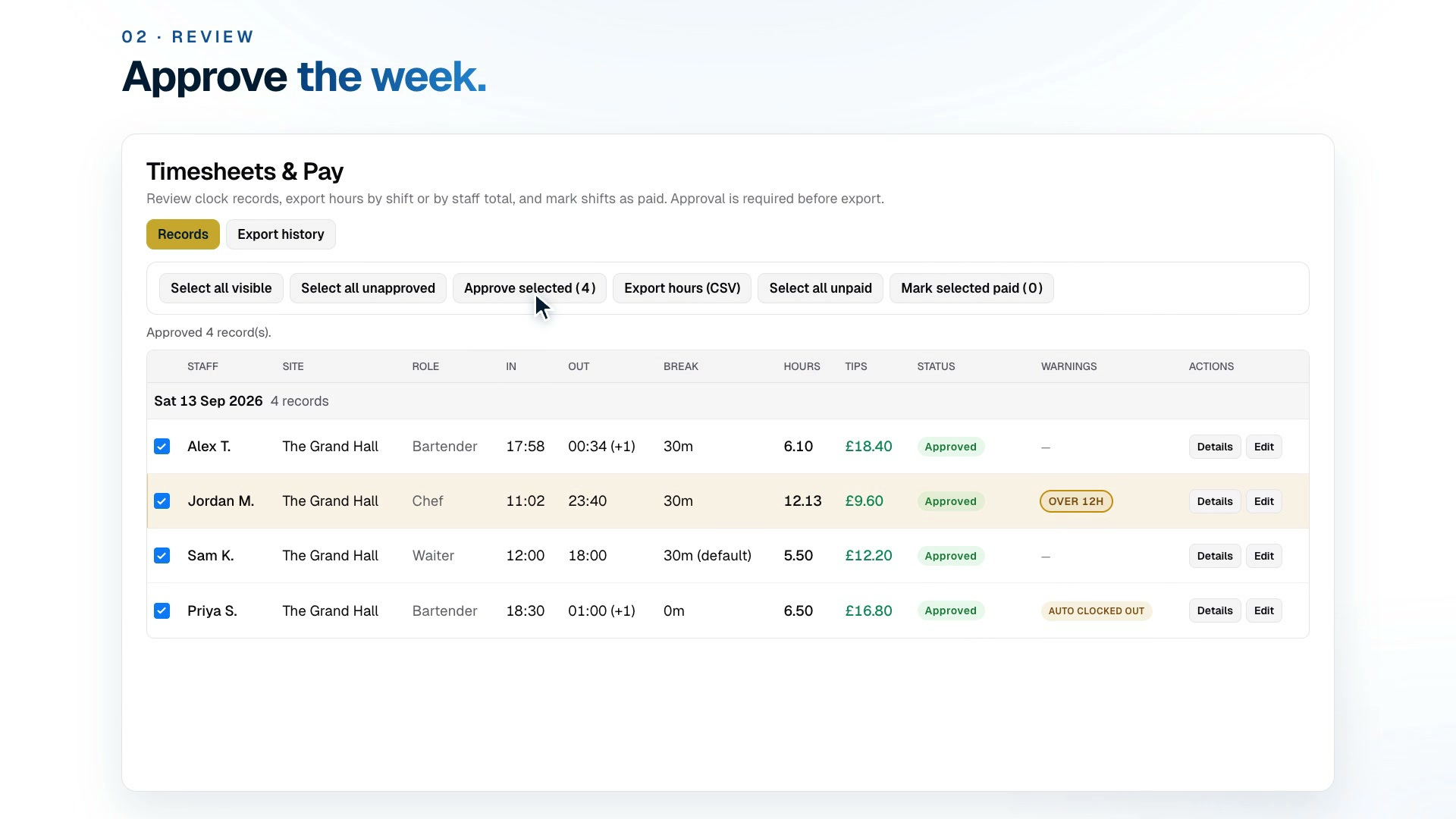Click the £12.20 tips value

click(x=868, y=556)
